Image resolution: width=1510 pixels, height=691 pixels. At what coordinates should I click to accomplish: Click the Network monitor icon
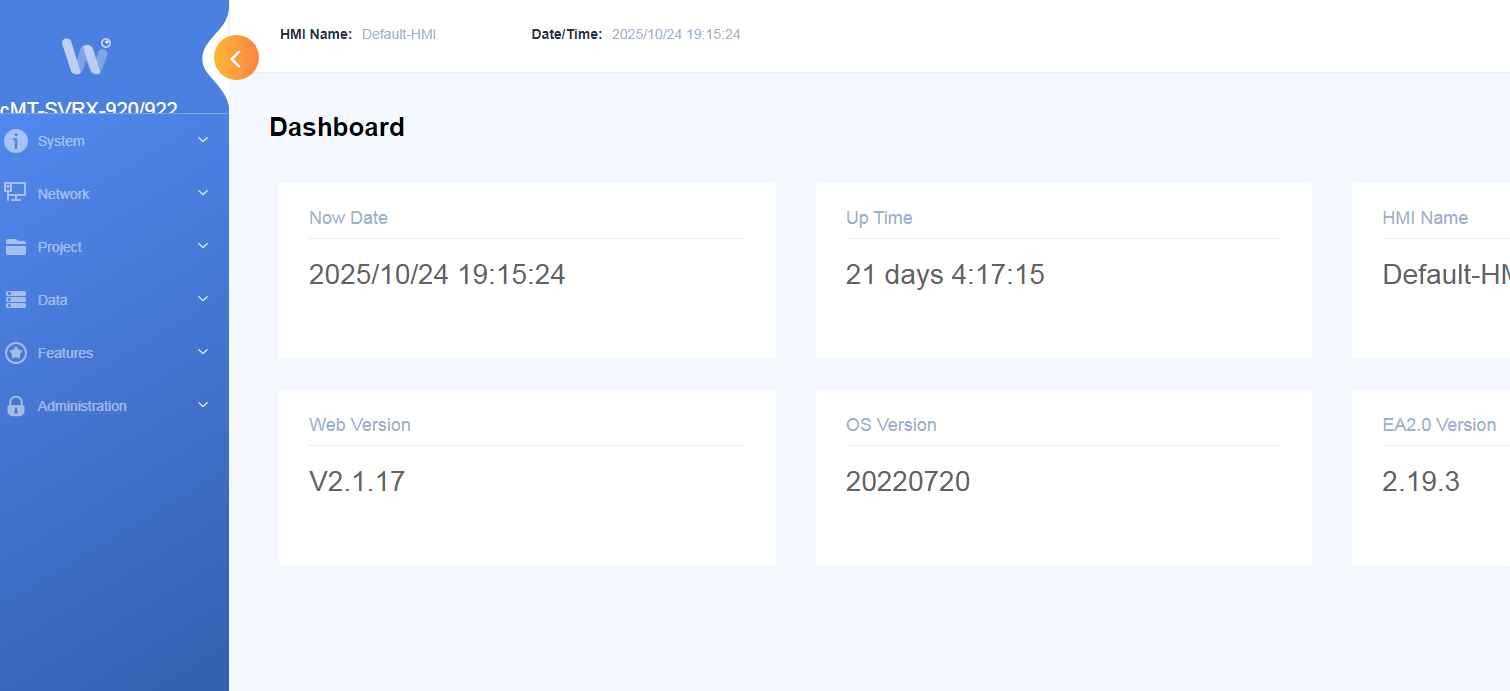(x=15, y=192)
